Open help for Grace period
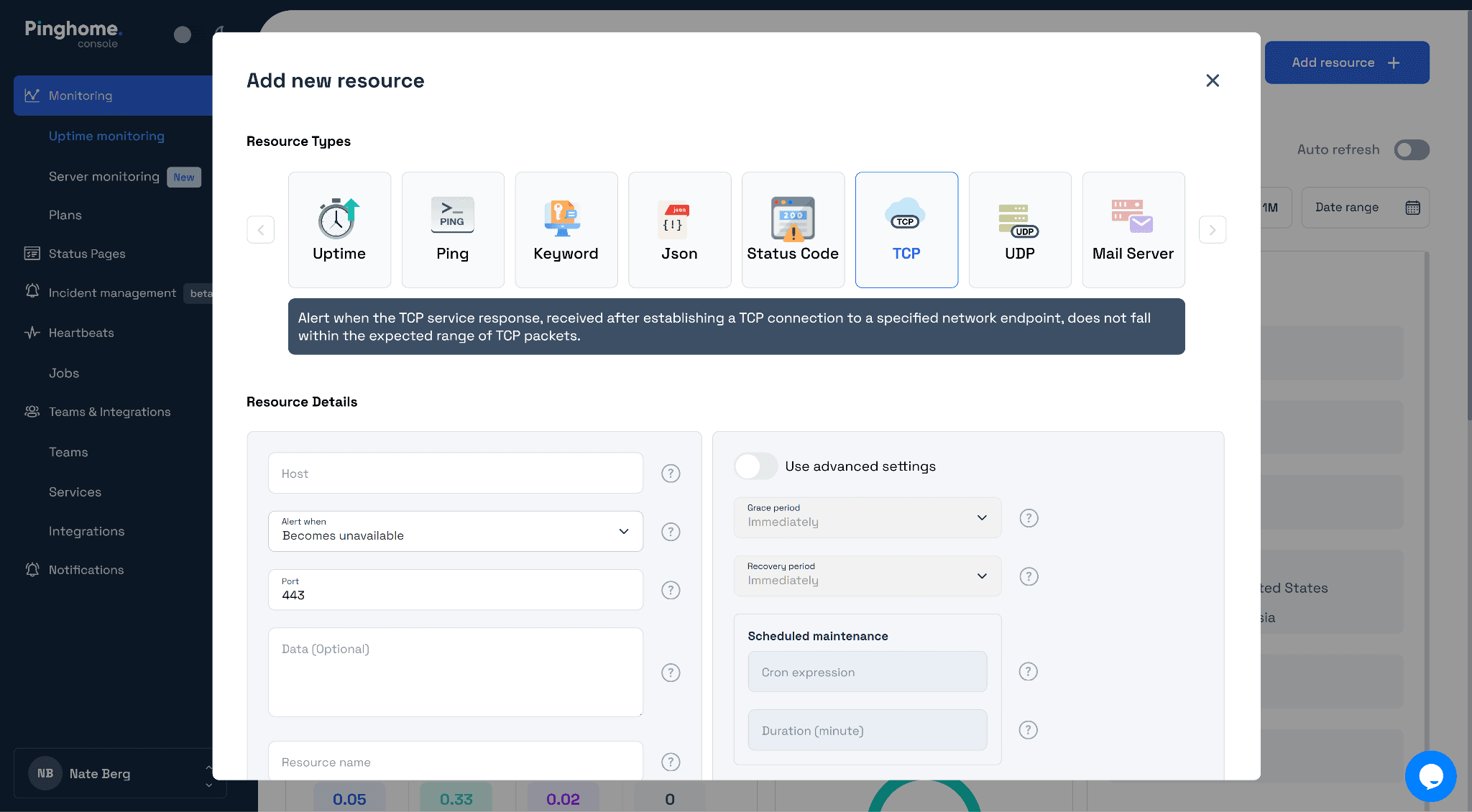 [x=1029, y=518]
